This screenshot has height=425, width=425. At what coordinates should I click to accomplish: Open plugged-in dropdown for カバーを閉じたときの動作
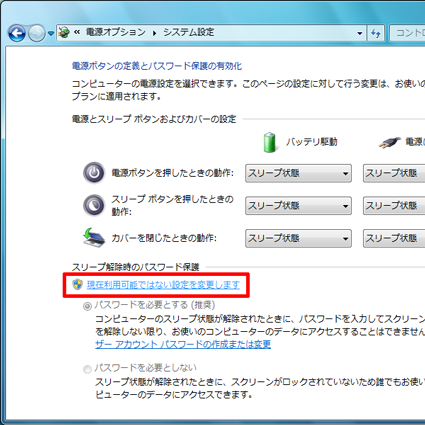pyautogui.click(x=394, y=238)
